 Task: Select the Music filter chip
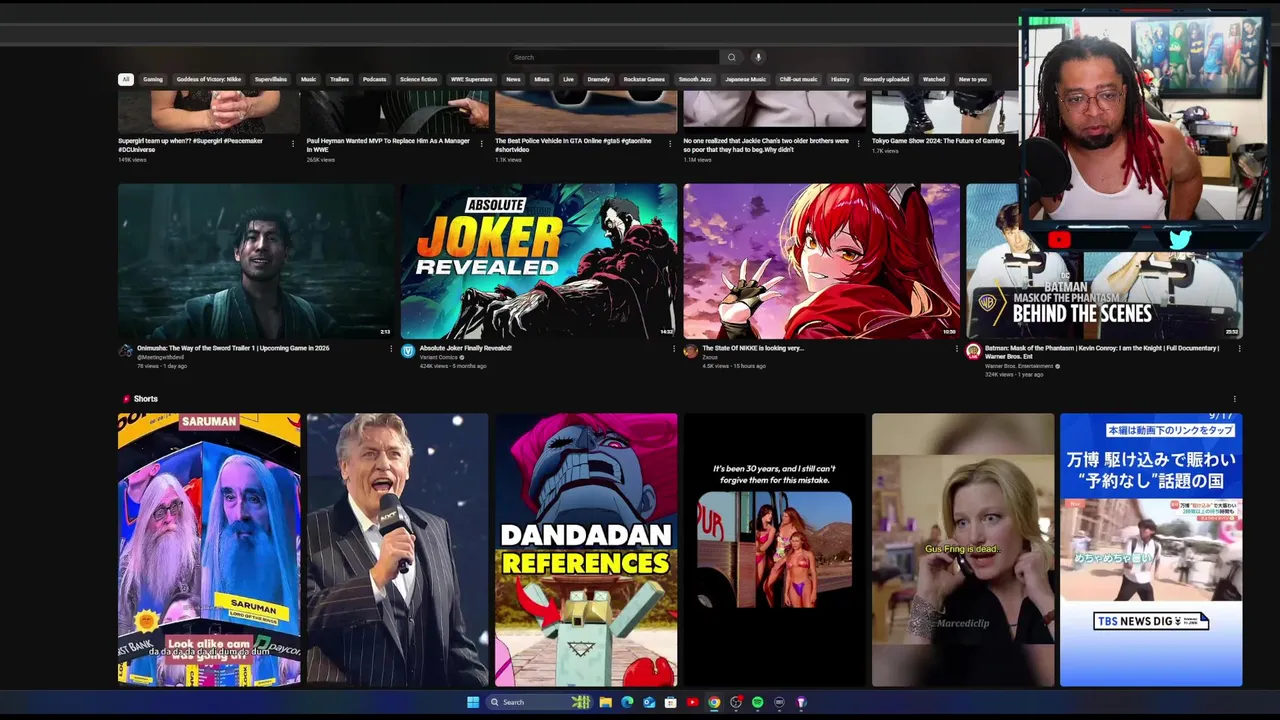tap(309, 79)
